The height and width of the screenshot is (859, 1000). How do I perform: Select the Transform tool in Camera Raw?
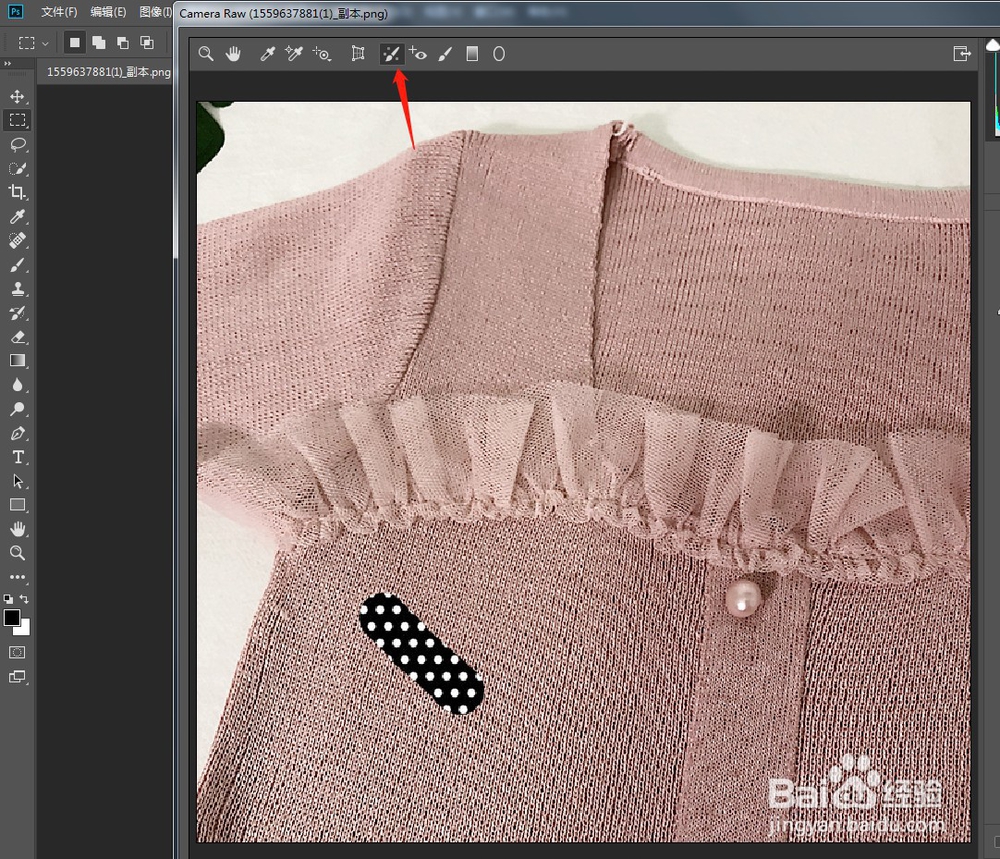coord(358,54)
